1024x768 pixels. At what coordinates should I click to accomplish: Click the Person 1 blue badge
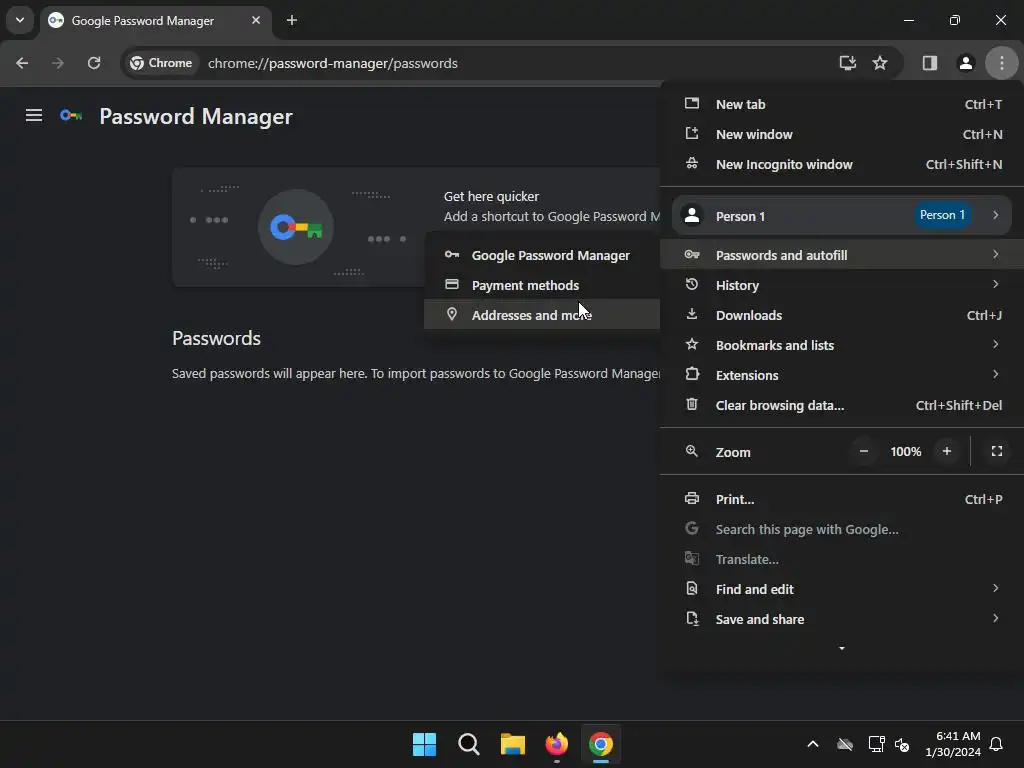point(942,215)
